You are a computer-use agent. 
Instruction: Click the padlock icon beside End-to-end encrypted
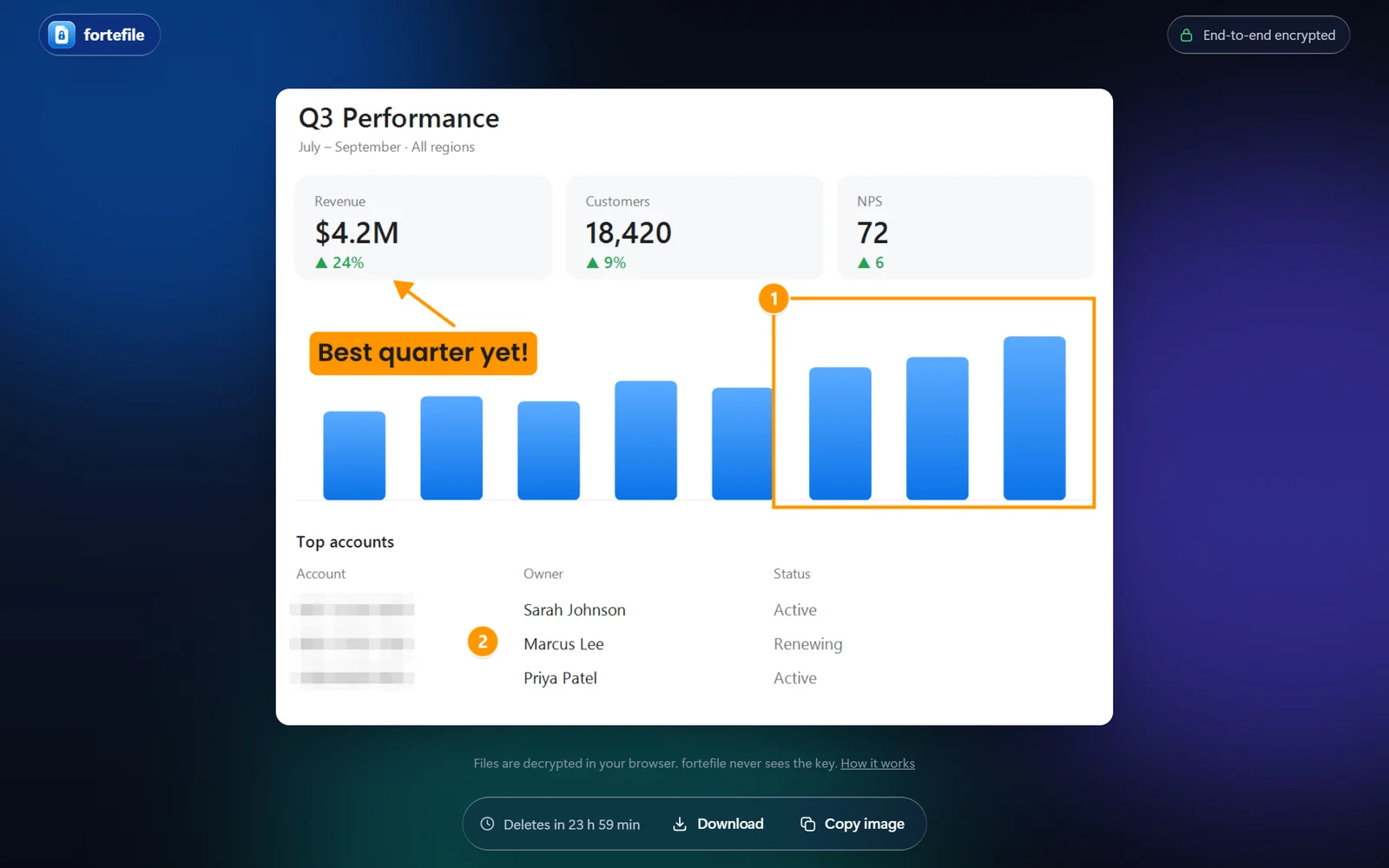click(1186, 36)
